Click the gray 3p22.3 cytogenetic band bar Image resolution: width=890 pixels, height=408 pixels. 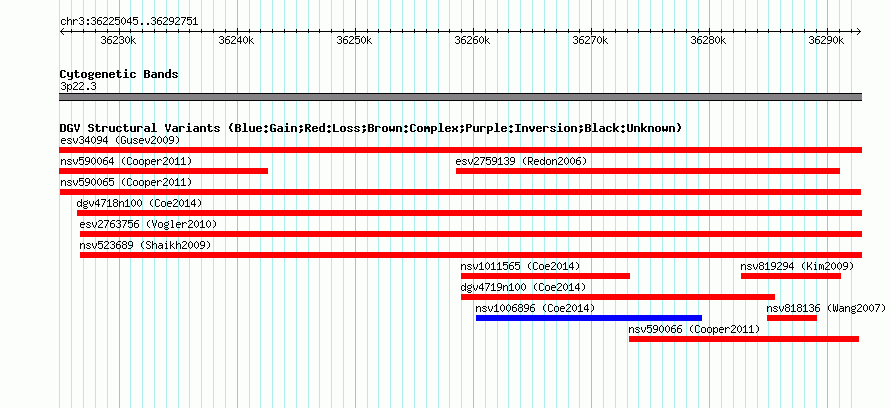[460, 97]
